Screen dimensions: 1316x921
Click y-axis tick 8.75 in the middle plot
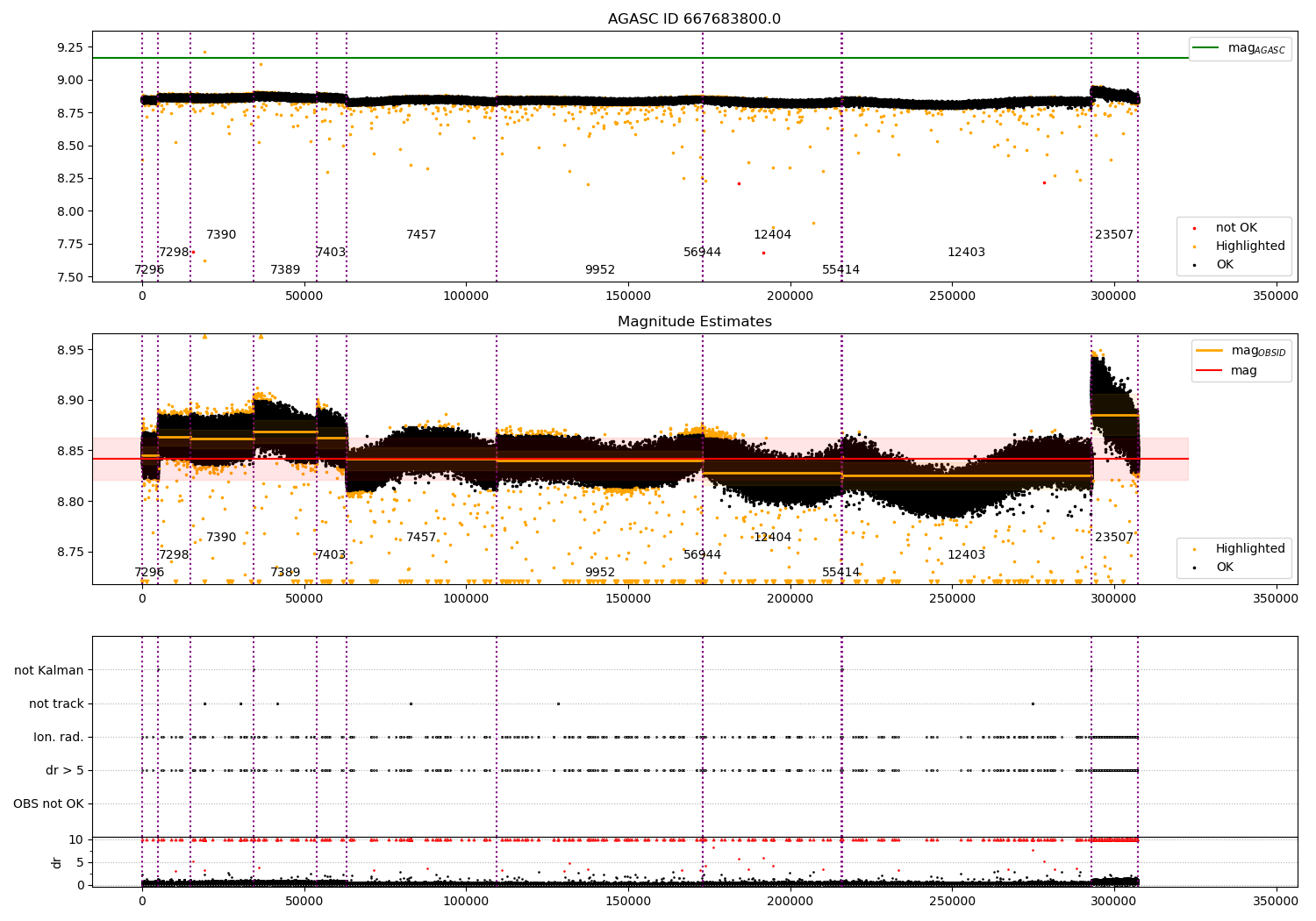point(71,553)
